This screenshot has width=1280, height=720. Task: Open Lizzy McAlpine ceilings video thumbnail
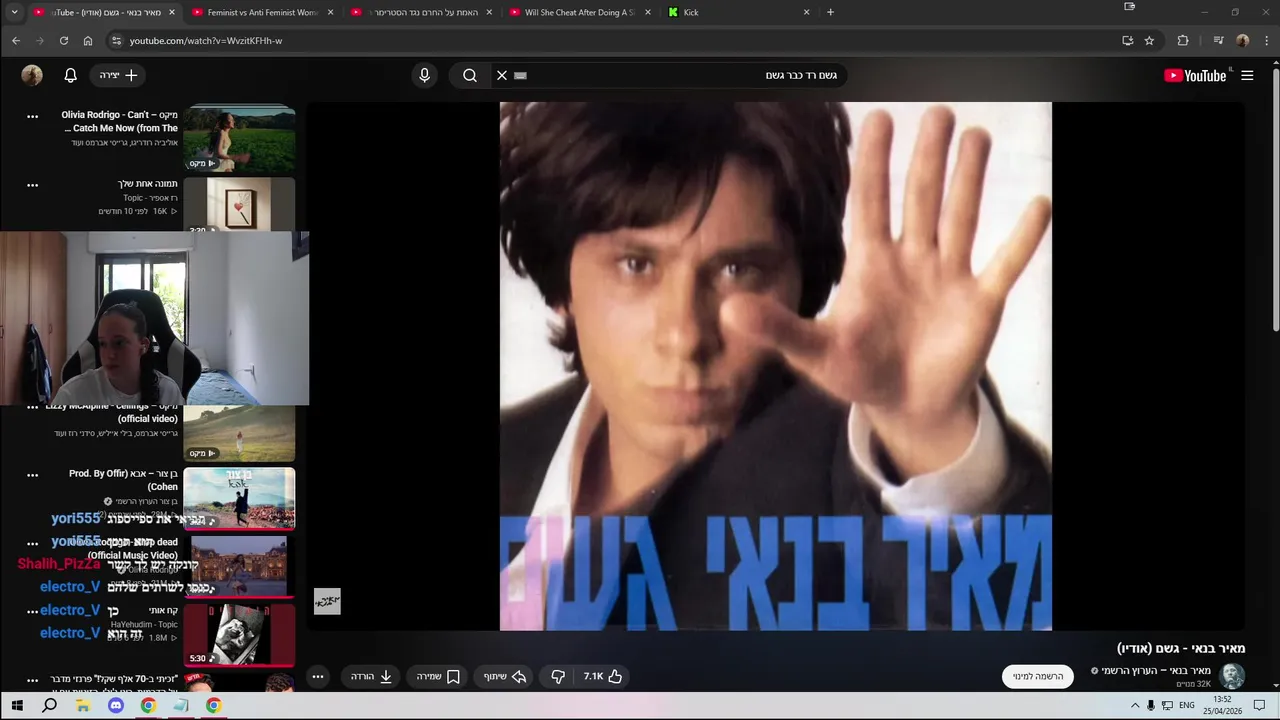pyautogui.click(x=239, y=433)
